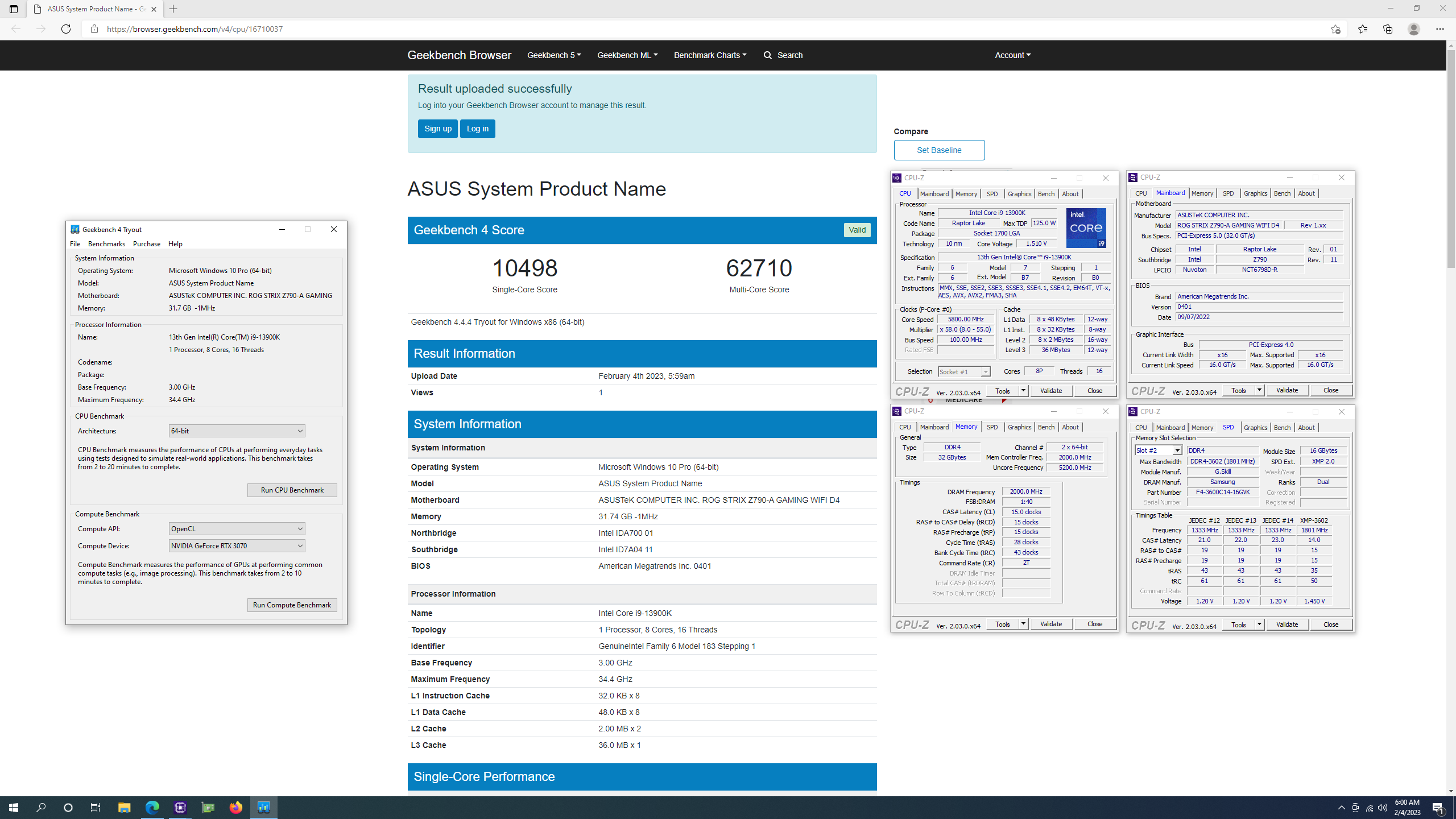The image size is (1456, 819).
Task: Switch to About tab in CPU-Z Mainboard window
Action: pyautogui.click(x=1306, y=193)
